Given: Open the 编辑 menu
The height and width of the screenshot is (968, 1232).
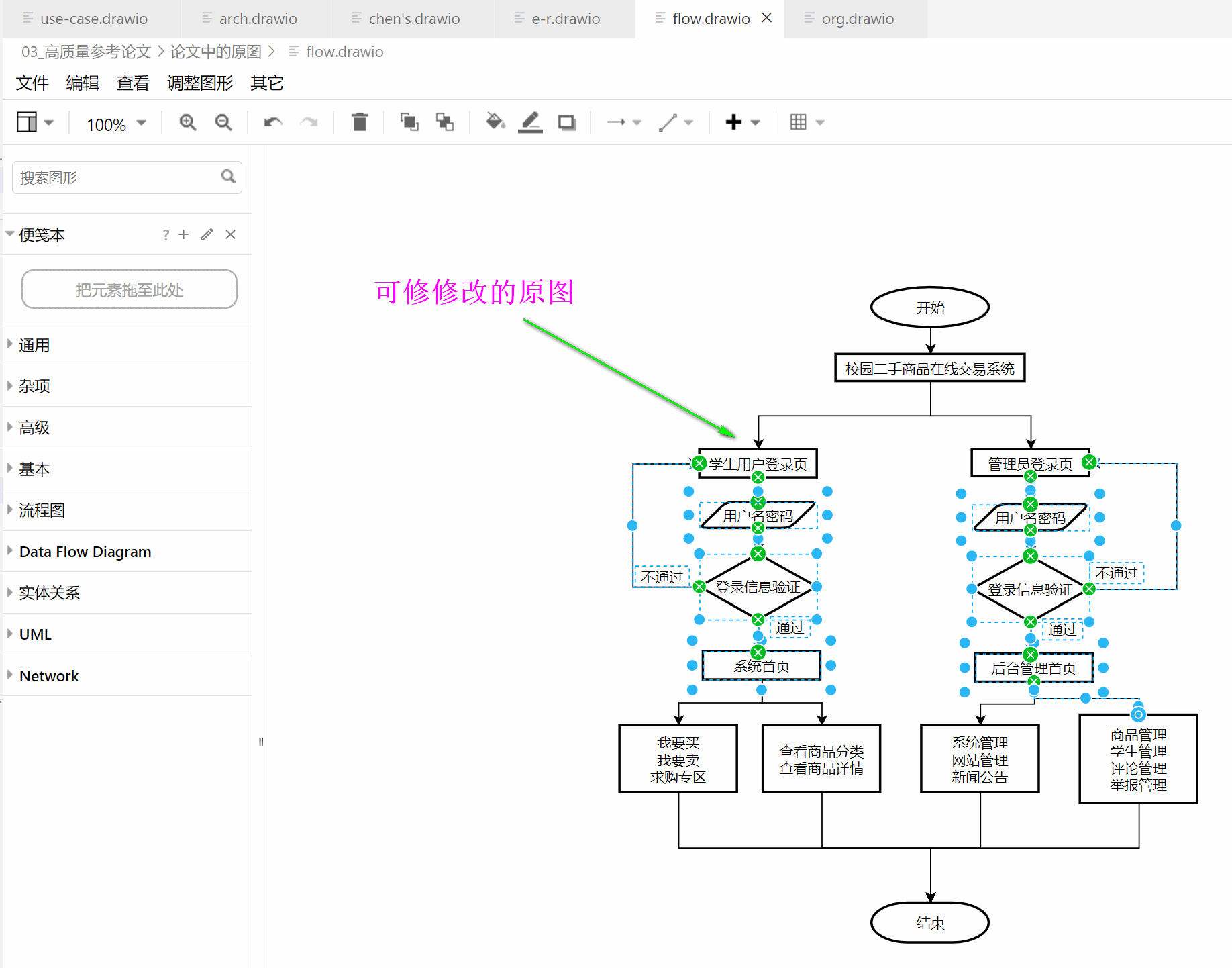Looking at the screenshot, I should coord(83,83).
